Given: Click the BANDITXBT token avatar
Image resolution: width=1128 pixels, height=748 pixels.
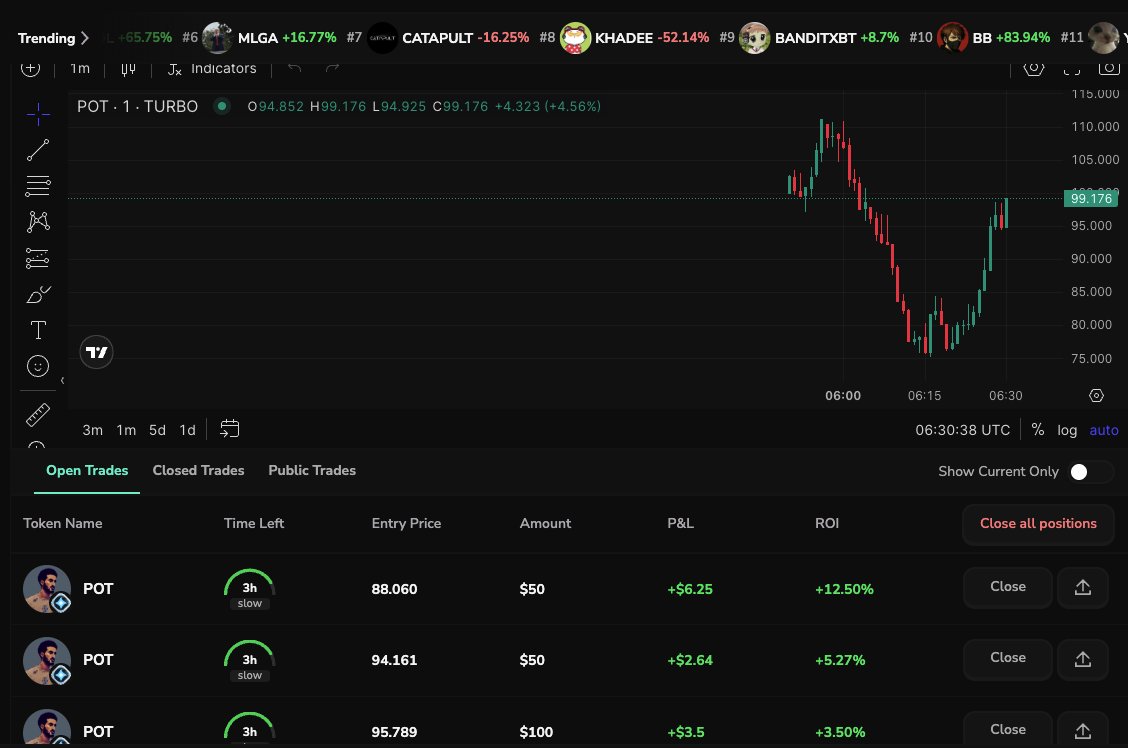Looking at the screenshot, I should (755, 37).
